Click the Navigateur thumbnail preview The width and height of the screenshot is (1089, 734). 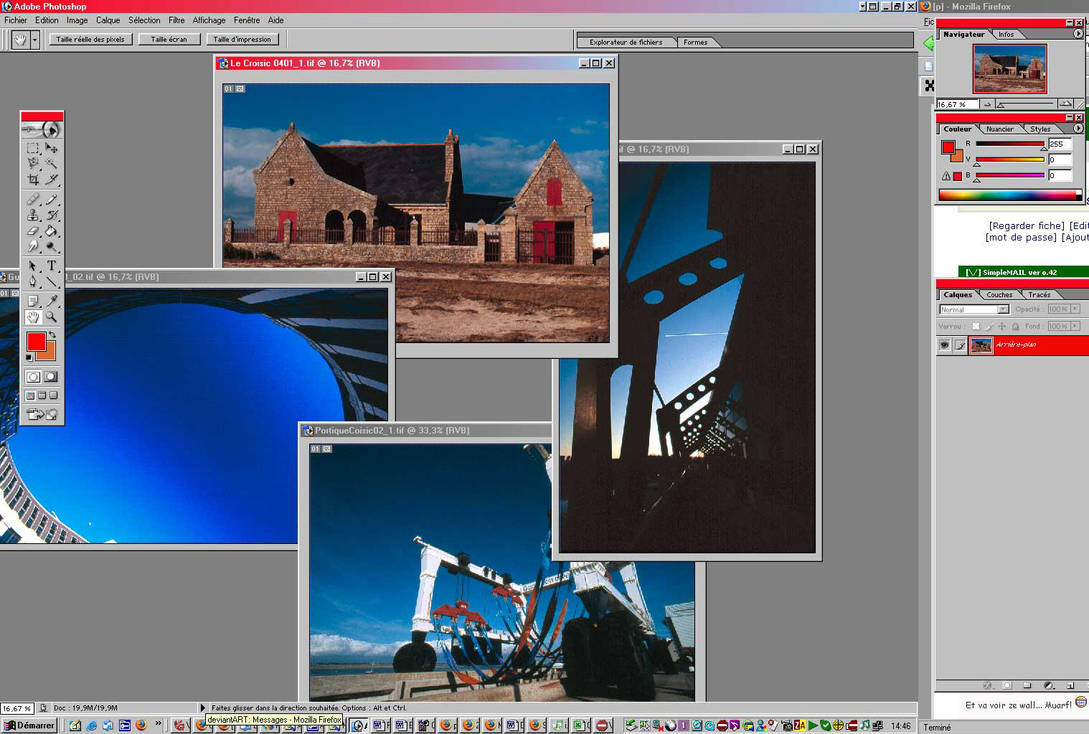[1009, 69]
